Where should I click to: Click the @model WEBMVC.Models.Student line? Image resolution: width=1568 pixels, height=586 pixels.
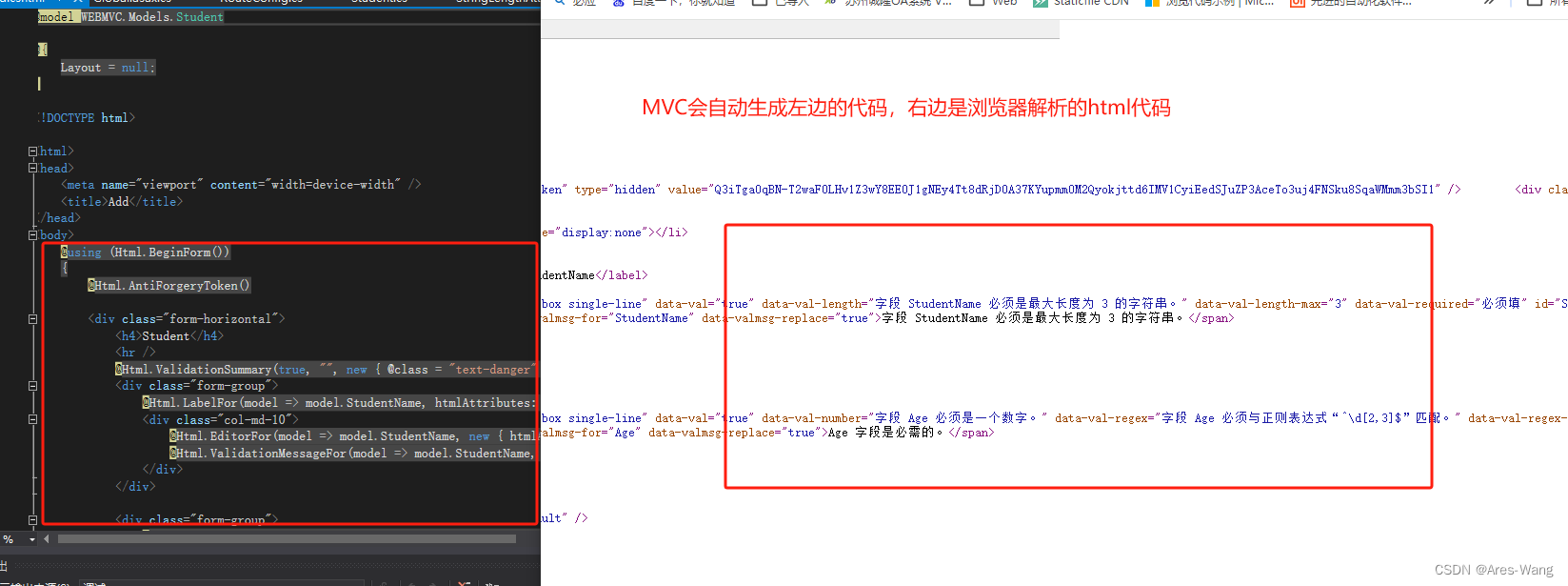pyautogui.click(x=131, y=16)
